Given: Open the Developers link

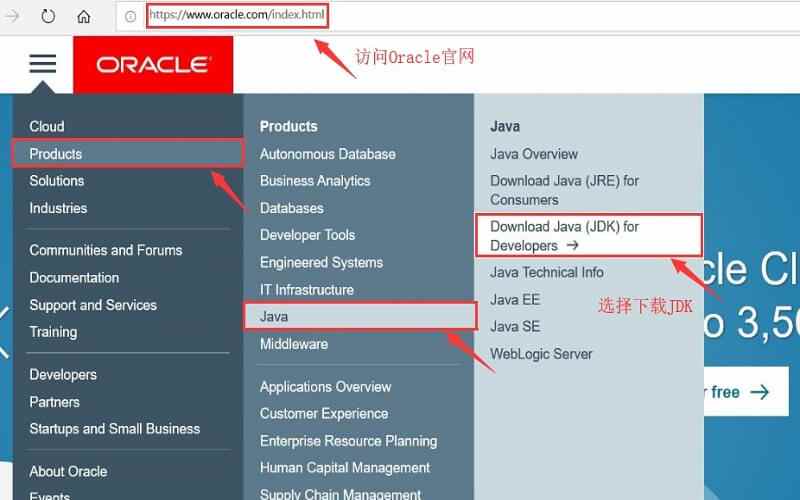Looking at the screenshot, I should click(63, 374).
